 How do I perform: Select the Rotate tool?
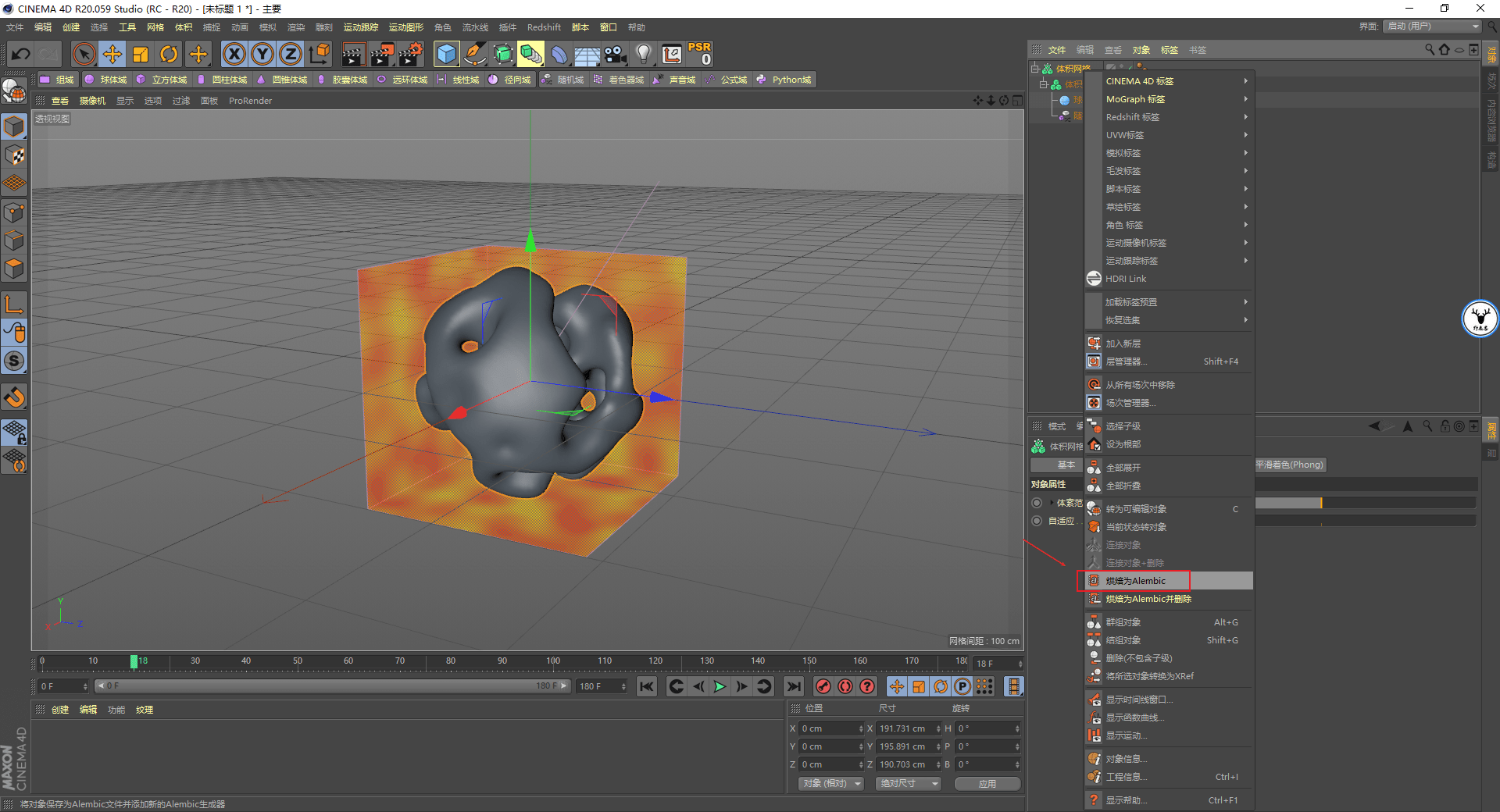[169, 54]
